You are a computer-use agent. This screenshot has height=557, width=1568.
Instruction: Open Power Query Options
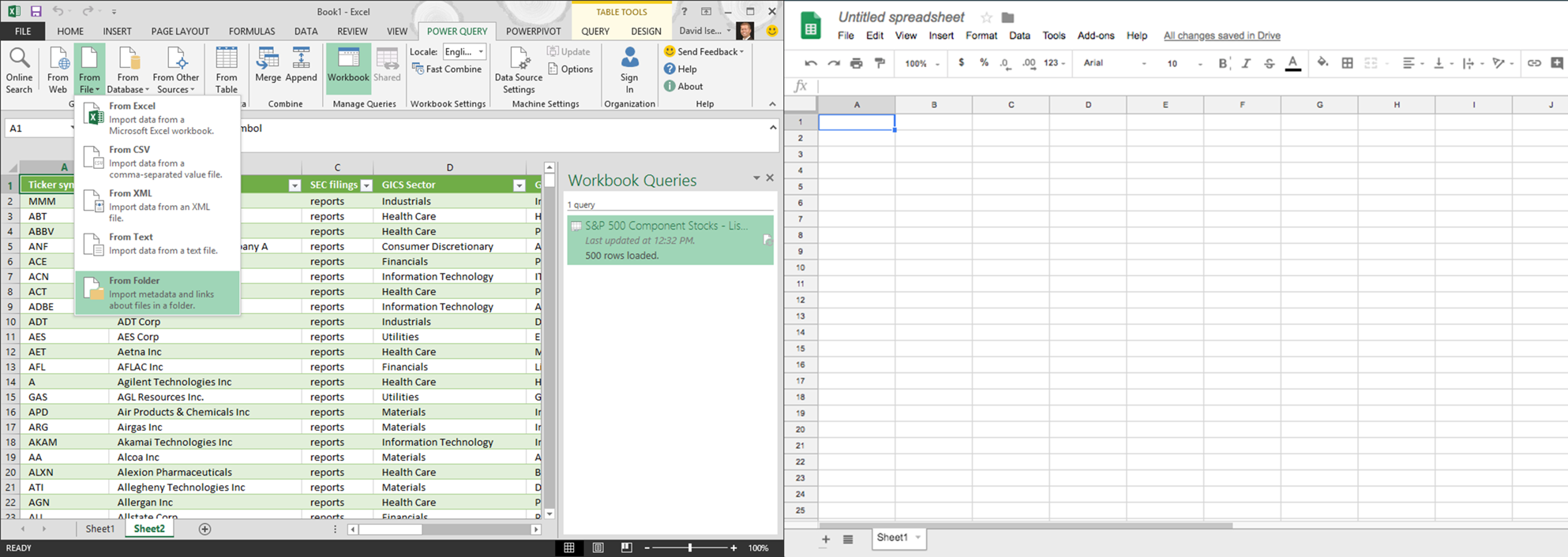click(570, 69)
